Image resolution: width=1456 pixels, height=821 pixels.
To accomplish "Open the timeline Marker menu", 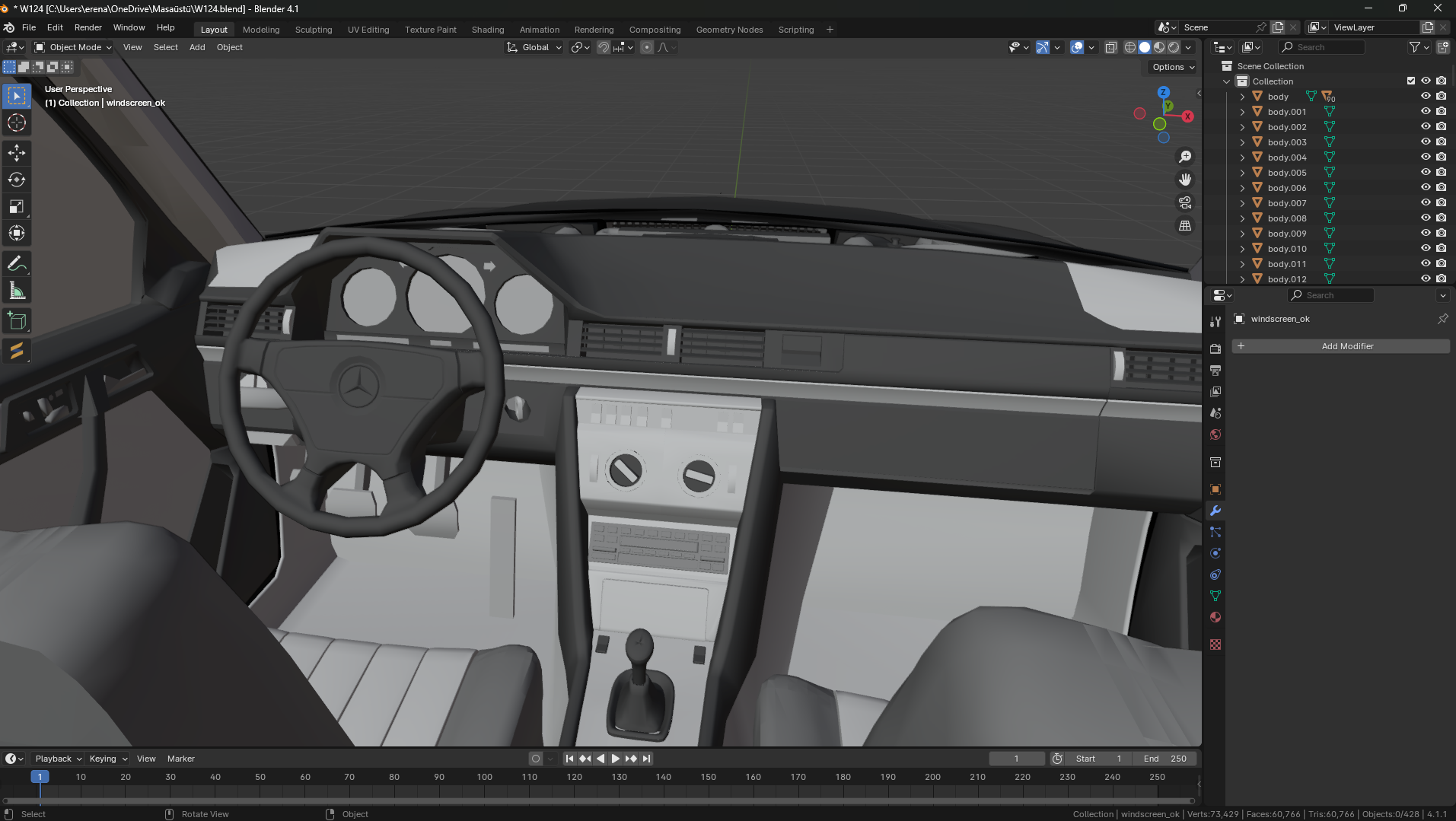I will (181, 759).
